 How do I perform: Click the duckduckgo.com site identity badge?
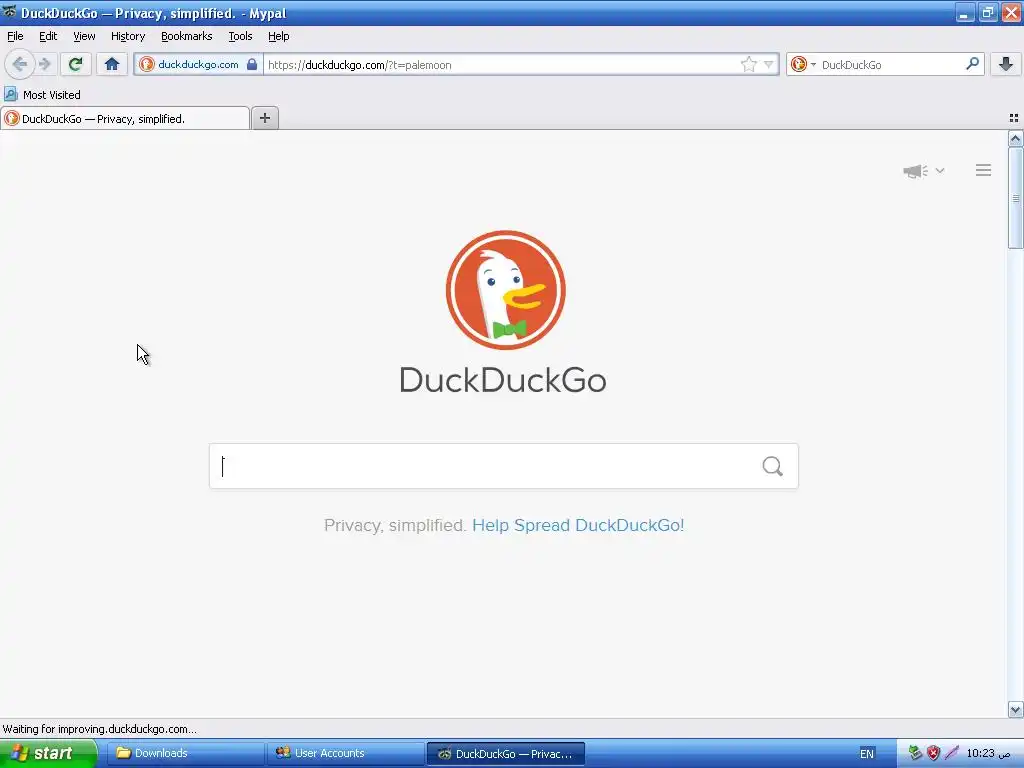(198, 64)
